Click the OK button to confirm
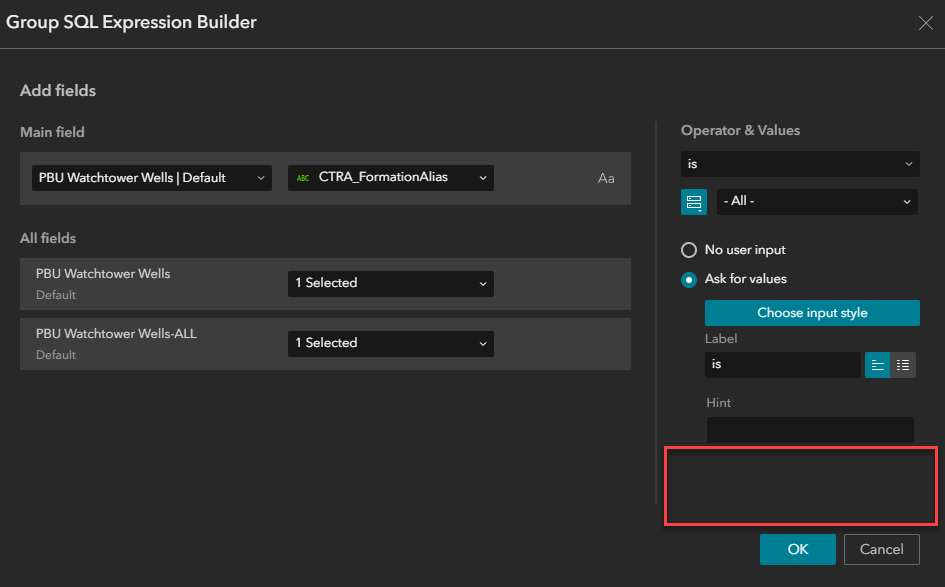 click(797, 549)
